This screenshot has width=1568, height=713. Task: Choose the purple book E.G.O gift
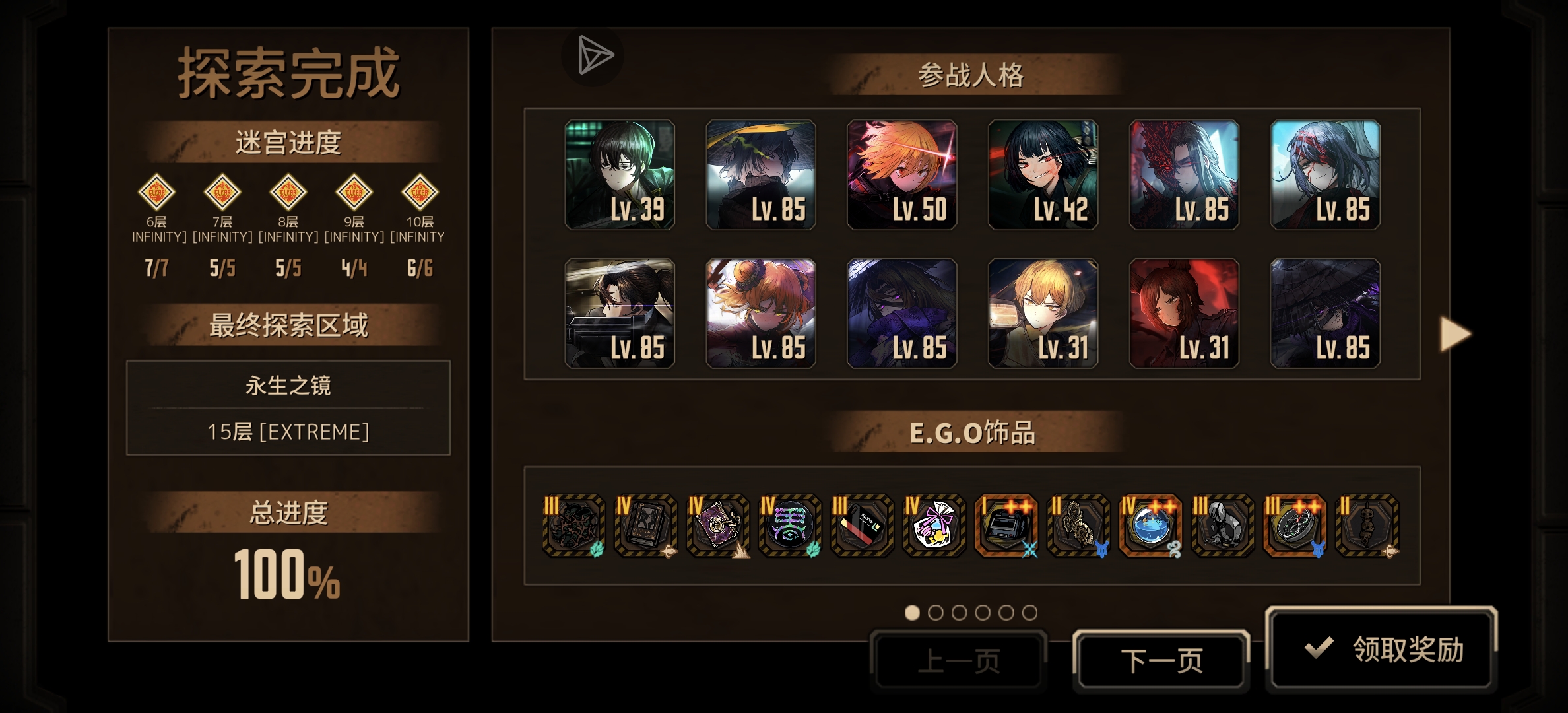pyautogui.click(x=717, y=526)
